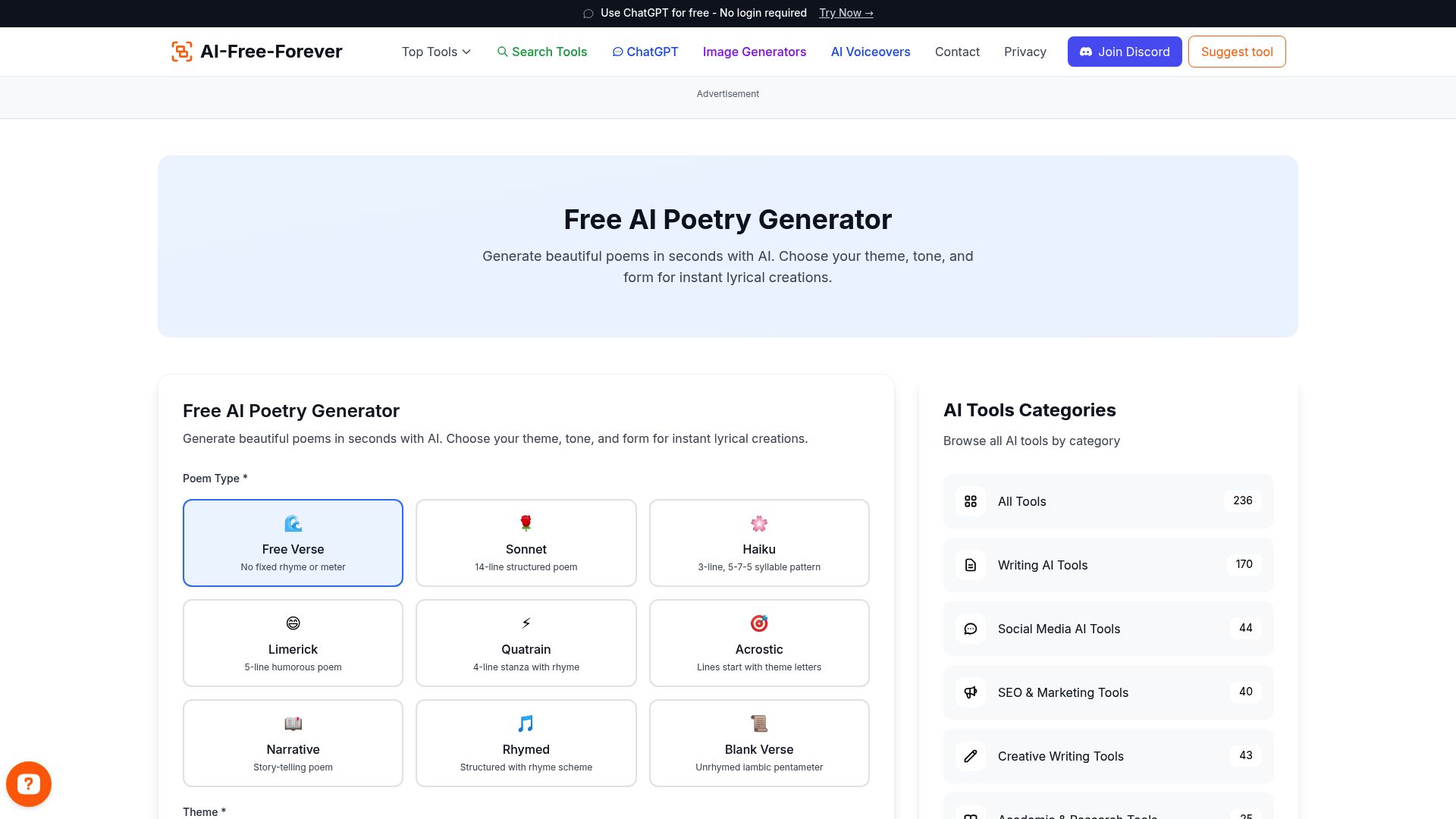Click the search icon beside Search Tools
The image size is (1456, 819).
(503, 52)
